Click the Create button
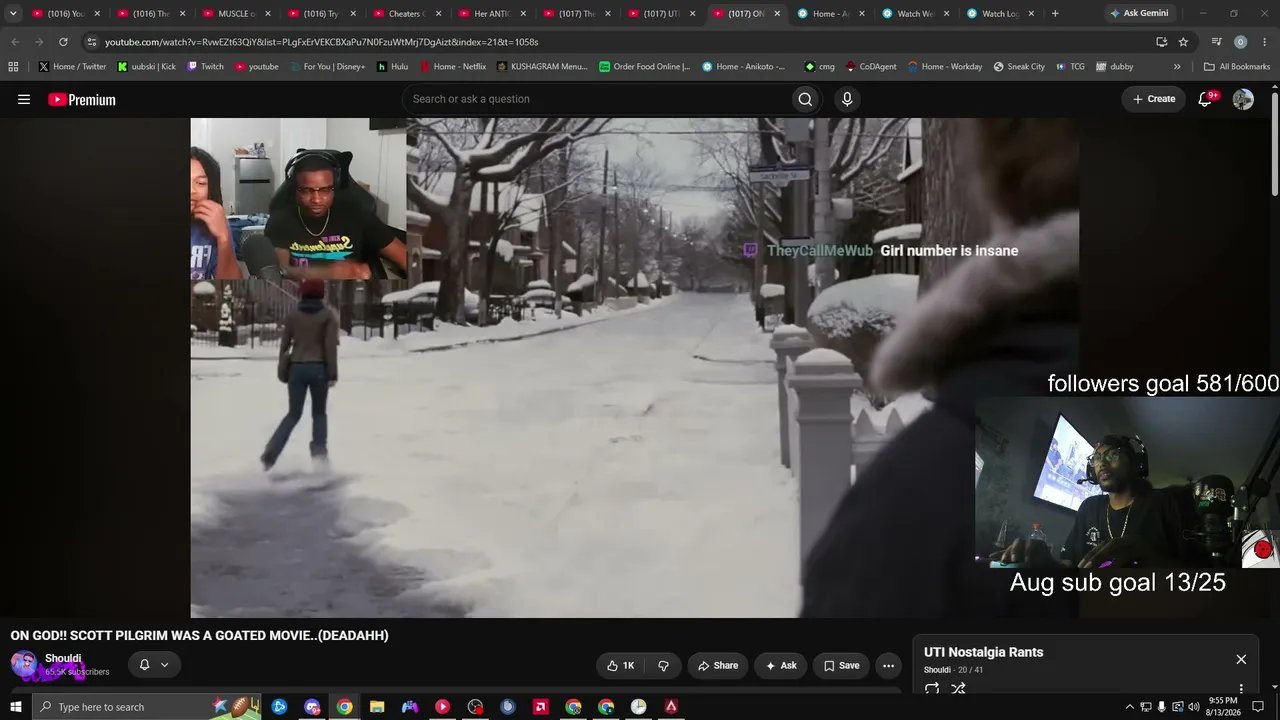This screenshot has width=1280, height=720. click(x=1153, y=99)
